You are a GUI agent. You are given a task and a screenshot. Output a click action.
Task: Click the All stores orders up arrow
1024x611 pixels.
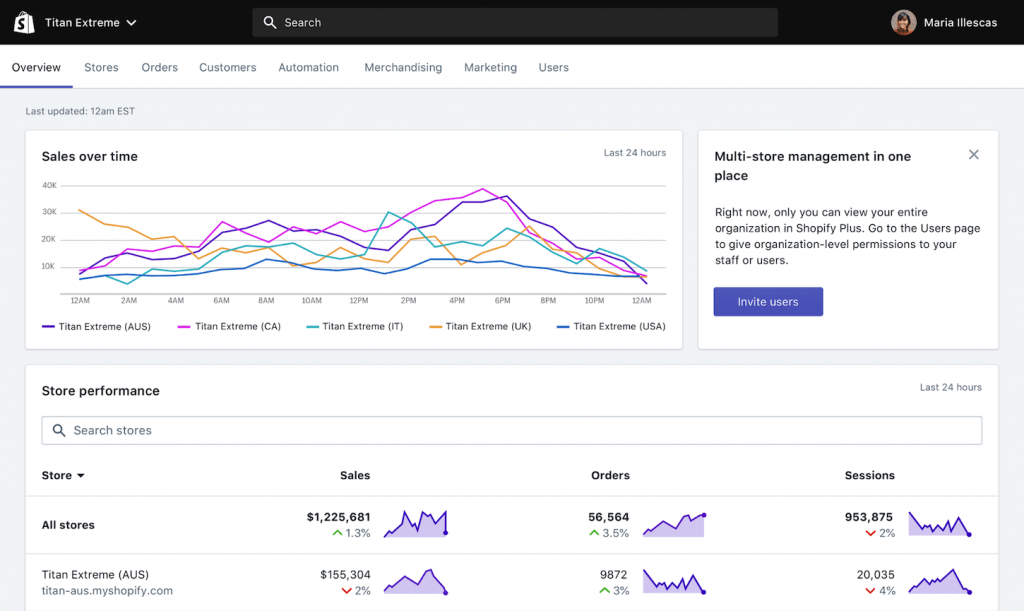[594, 533]
